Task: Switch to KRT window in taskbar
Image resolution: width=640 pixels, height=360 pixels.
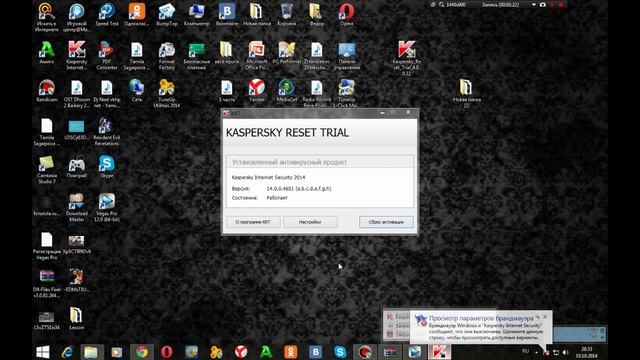Action: click(439, 352)
